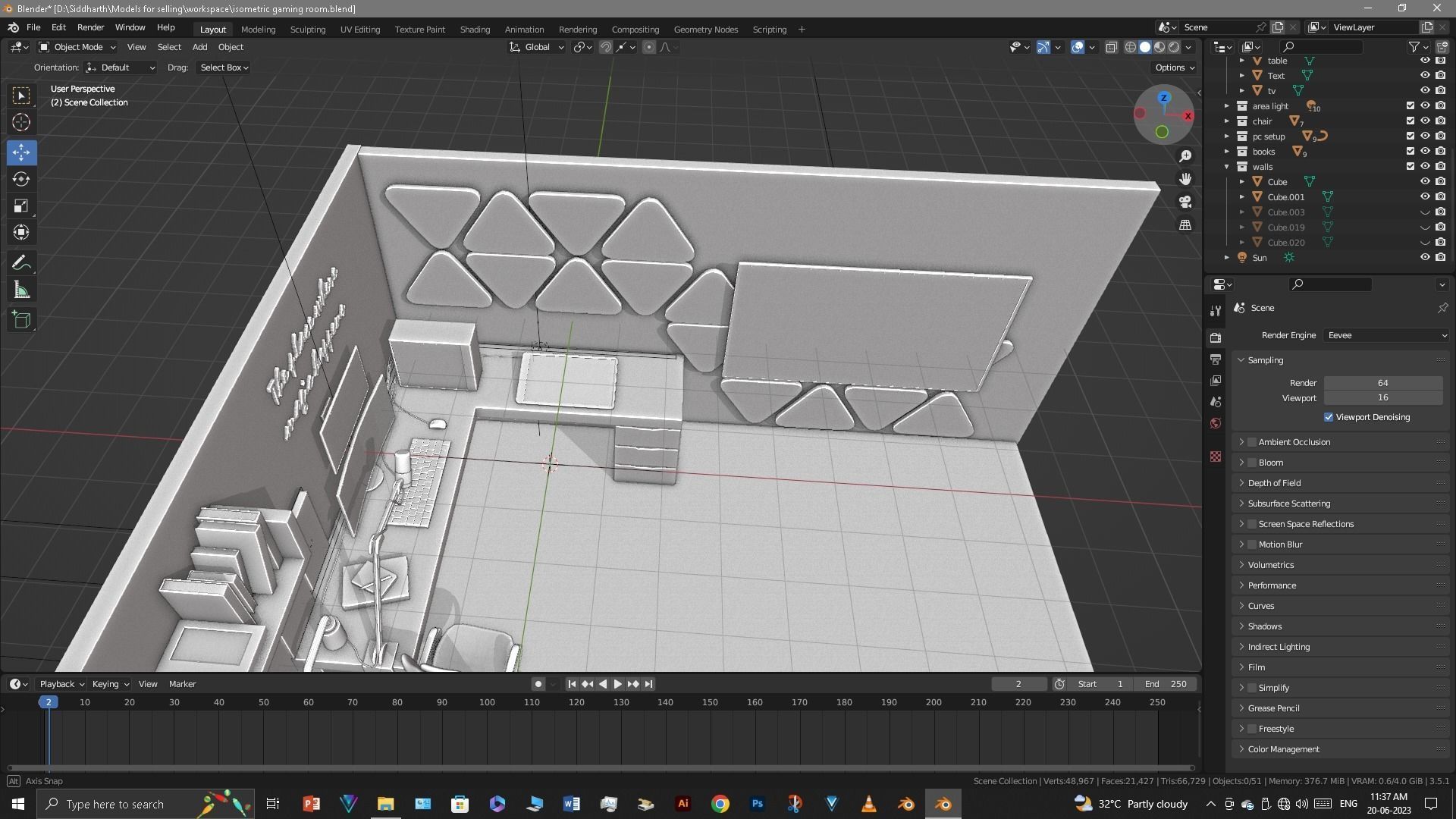This screenshot has width=1456, height=819.
Task: Toggle snapping magnet icon
Action: point(605,47)
